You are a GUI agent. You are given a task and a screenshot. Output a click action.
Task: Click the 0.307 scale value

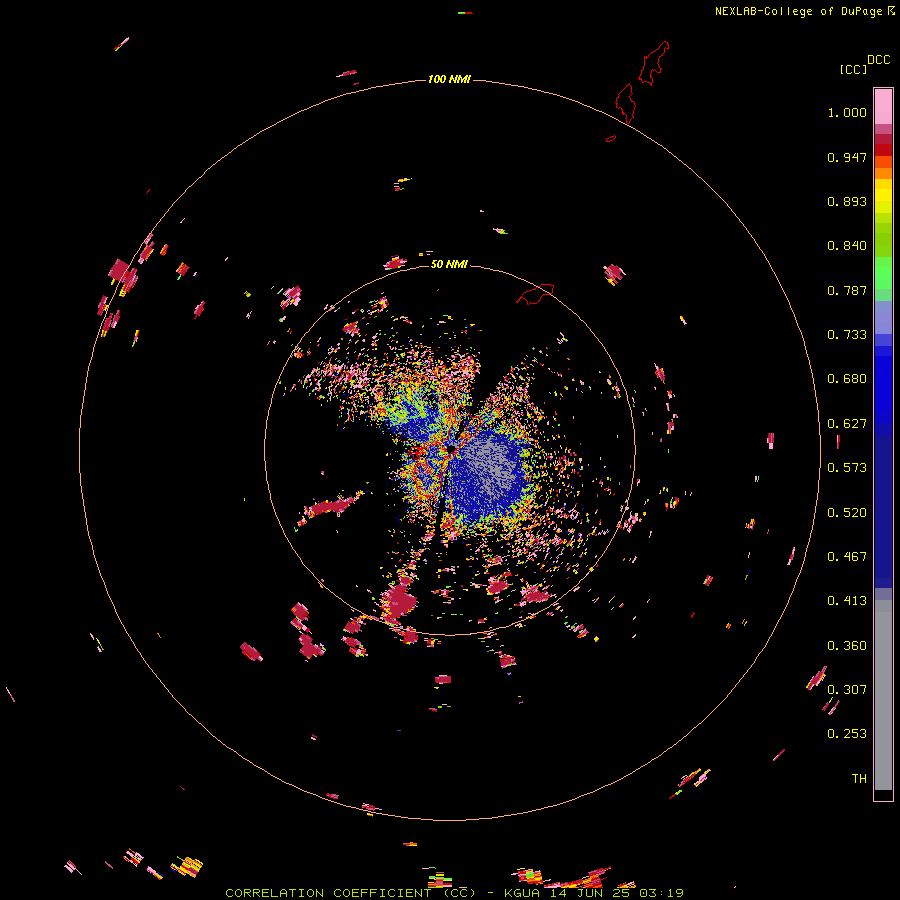(x=847, y=690)
